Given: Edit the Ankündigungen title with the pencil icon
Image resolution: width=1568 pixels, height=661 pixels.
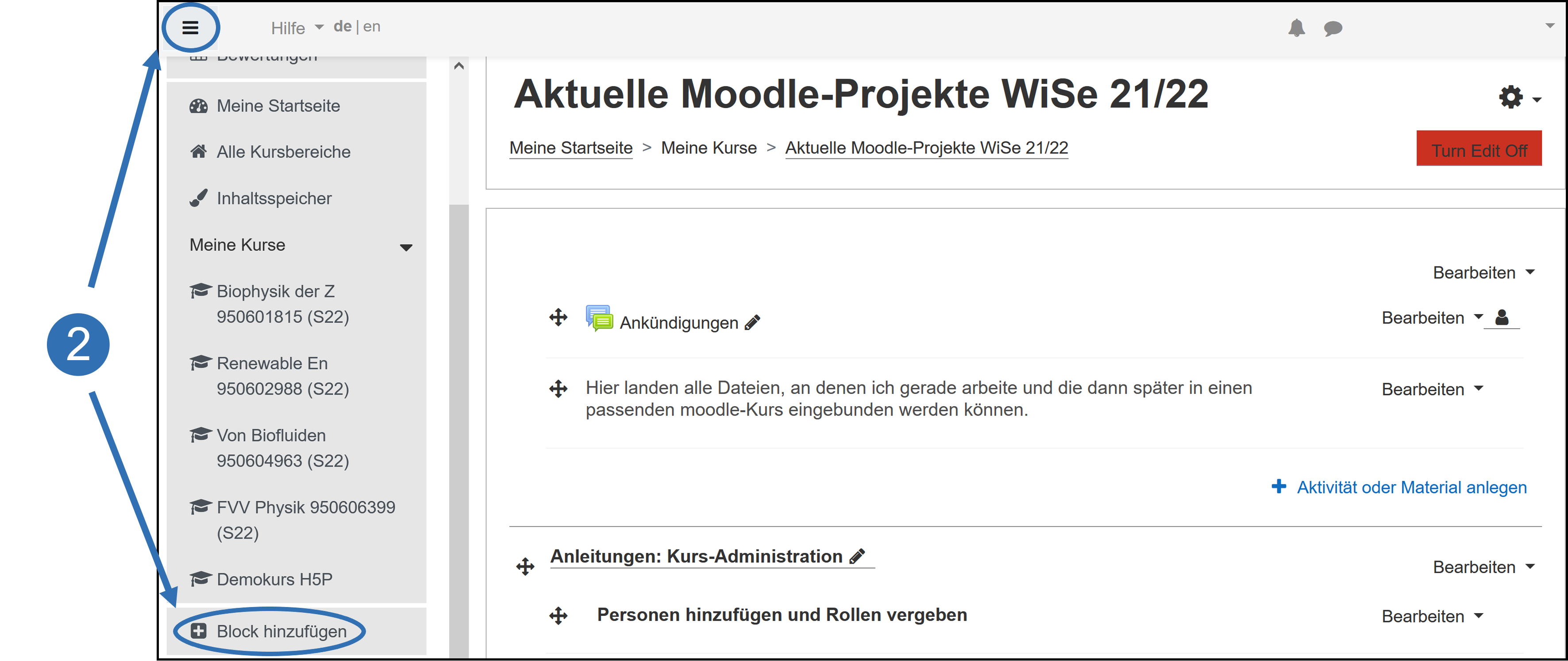Looking at the screenshot, I should click(752, 323).
